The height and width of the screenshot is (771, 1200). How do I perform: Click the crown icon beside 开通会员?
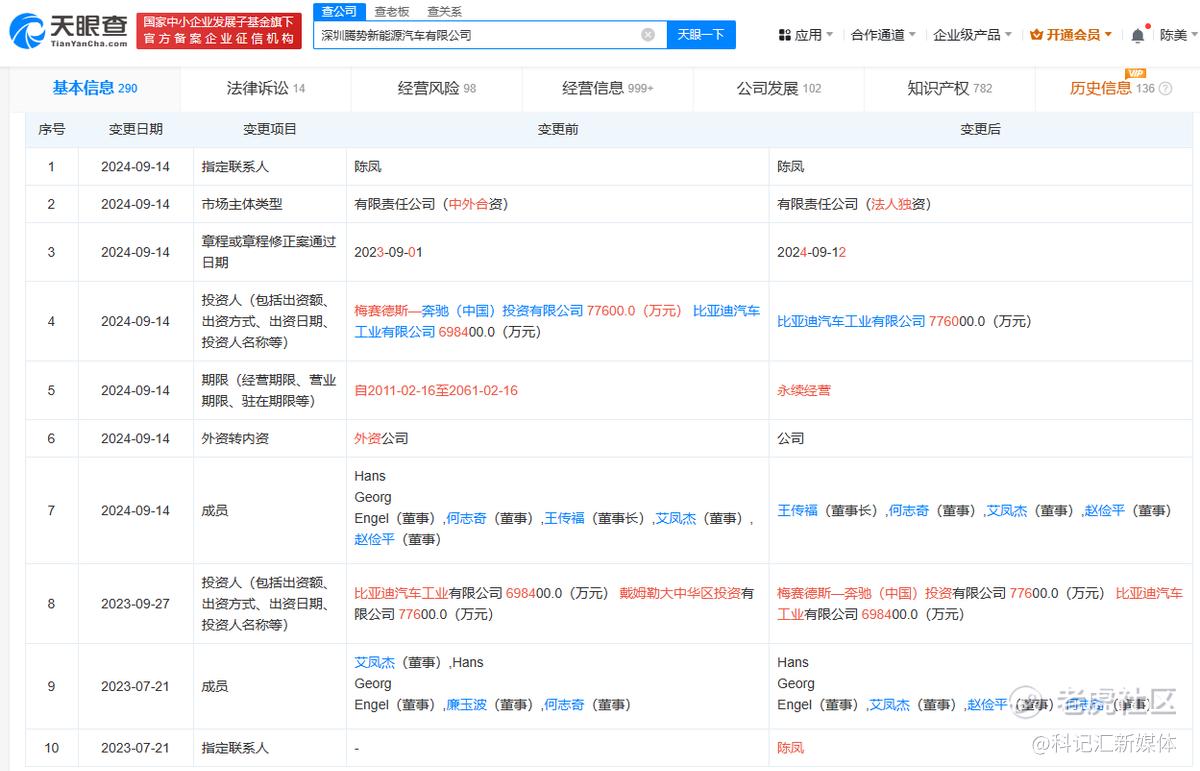[1036, 35]
